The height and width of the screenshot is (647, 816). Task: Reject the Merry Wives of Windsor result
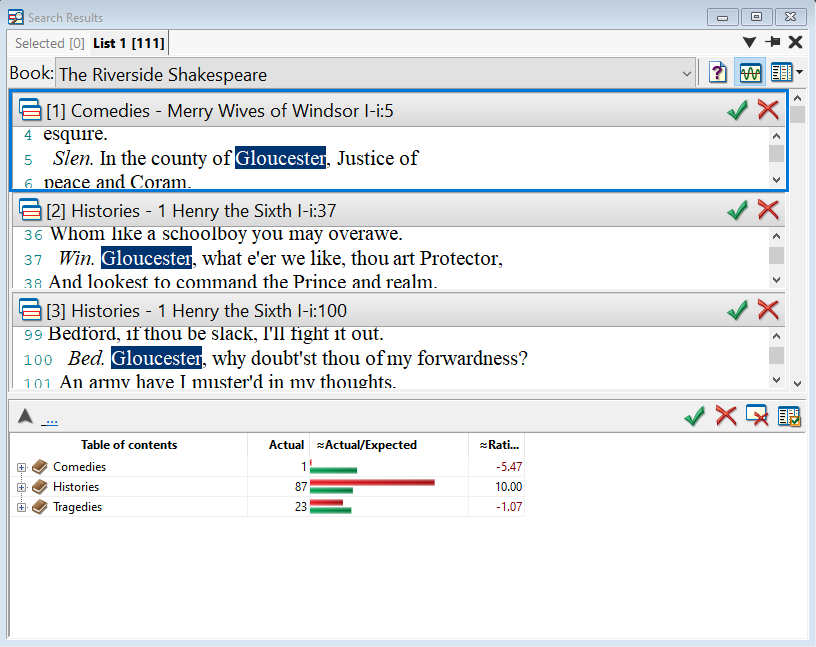coord(768,110)
